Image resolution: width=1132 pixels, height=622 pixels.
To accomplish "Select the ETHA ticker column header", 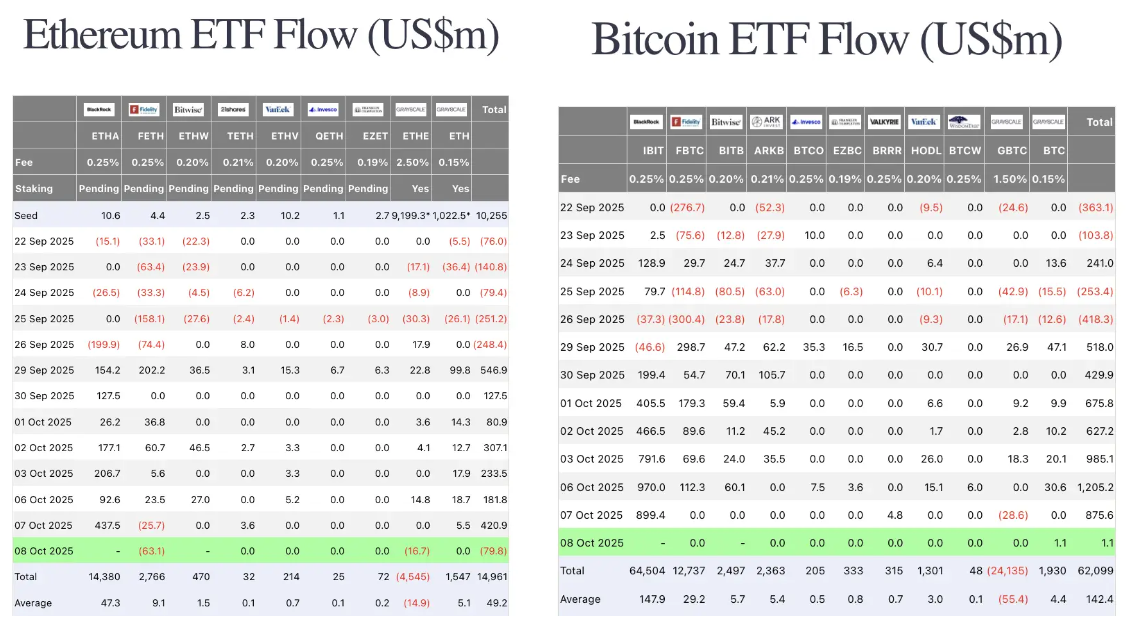I will pos(104,136).
